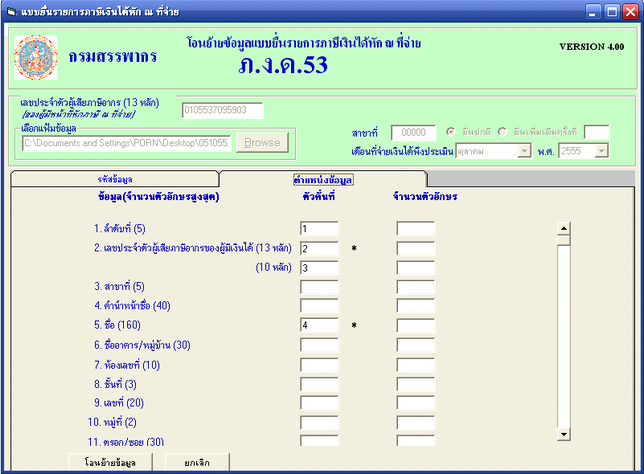The width and height of the screenshot is (644, 474).
Task: Click the Browse button for file selection
Action: tap(262, 142)
